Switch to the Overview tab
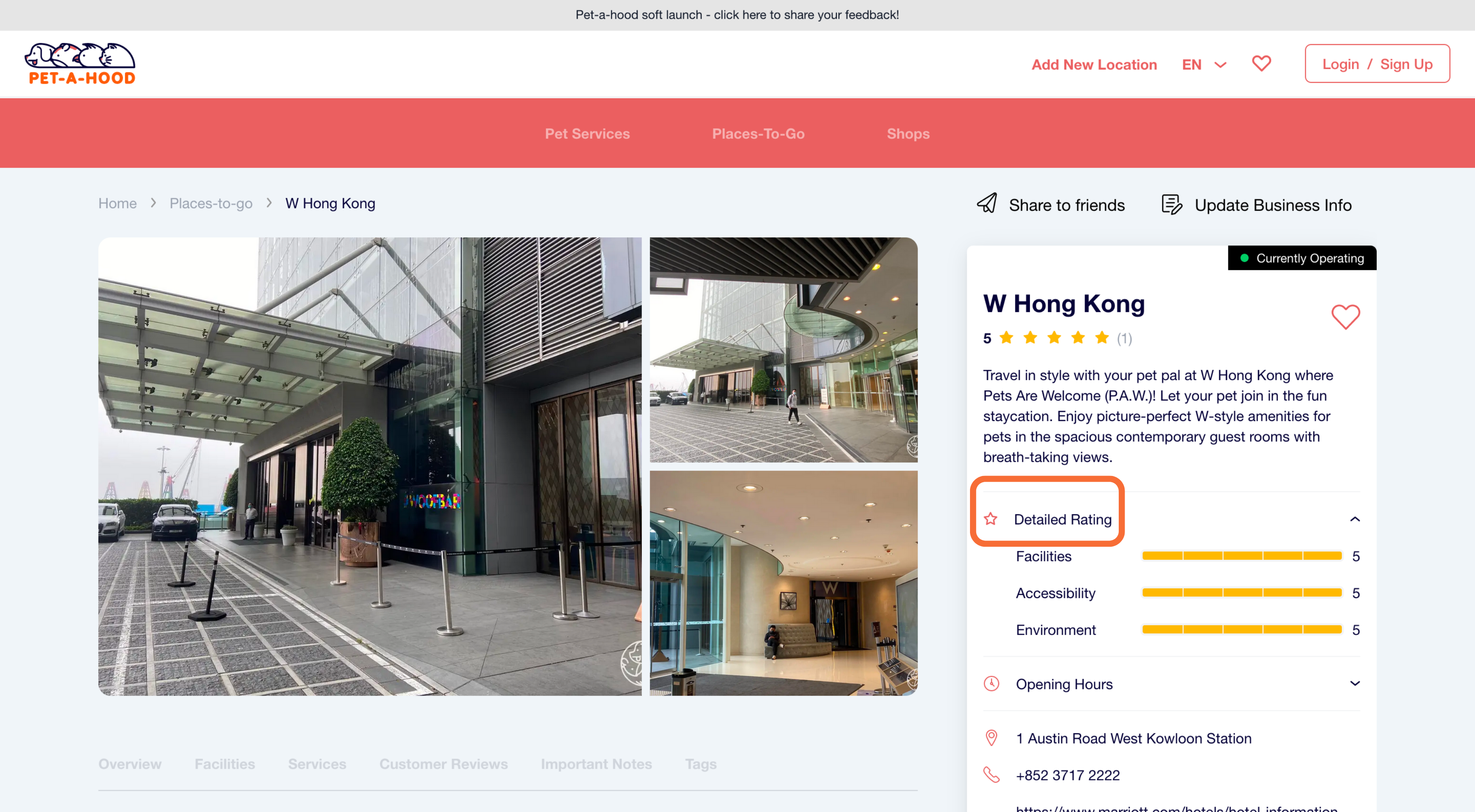The image size is (1475, 812). click(130, 764)
